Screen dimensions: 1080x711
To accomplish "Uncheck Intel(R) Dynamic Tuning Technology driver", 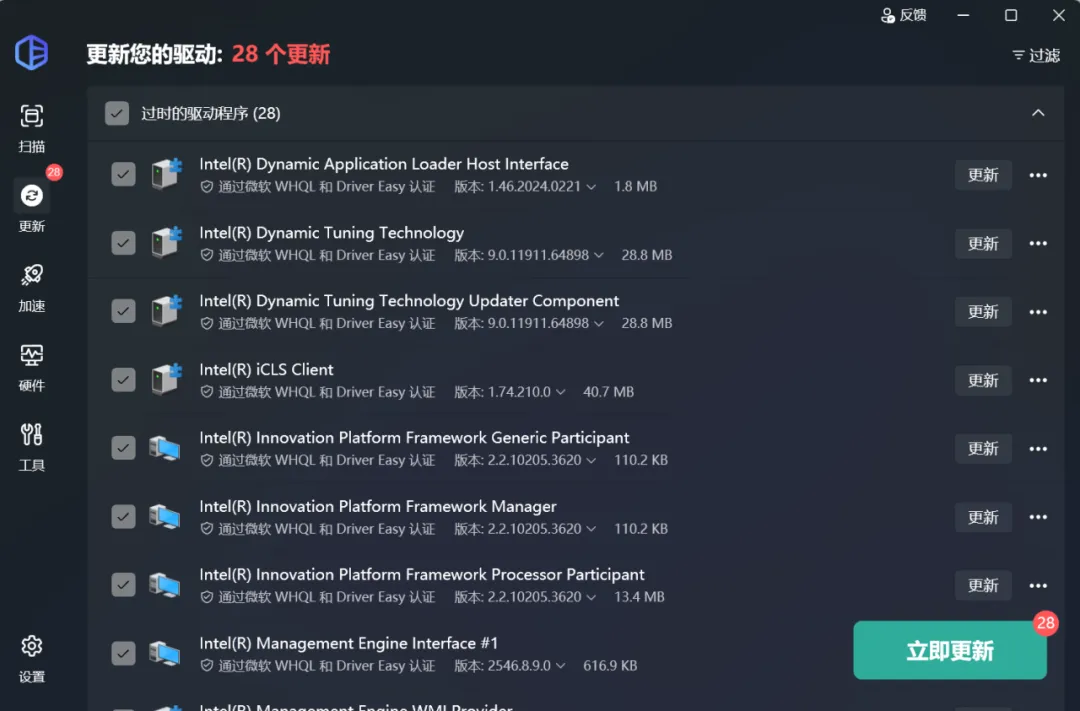I will tap(123, 243).
